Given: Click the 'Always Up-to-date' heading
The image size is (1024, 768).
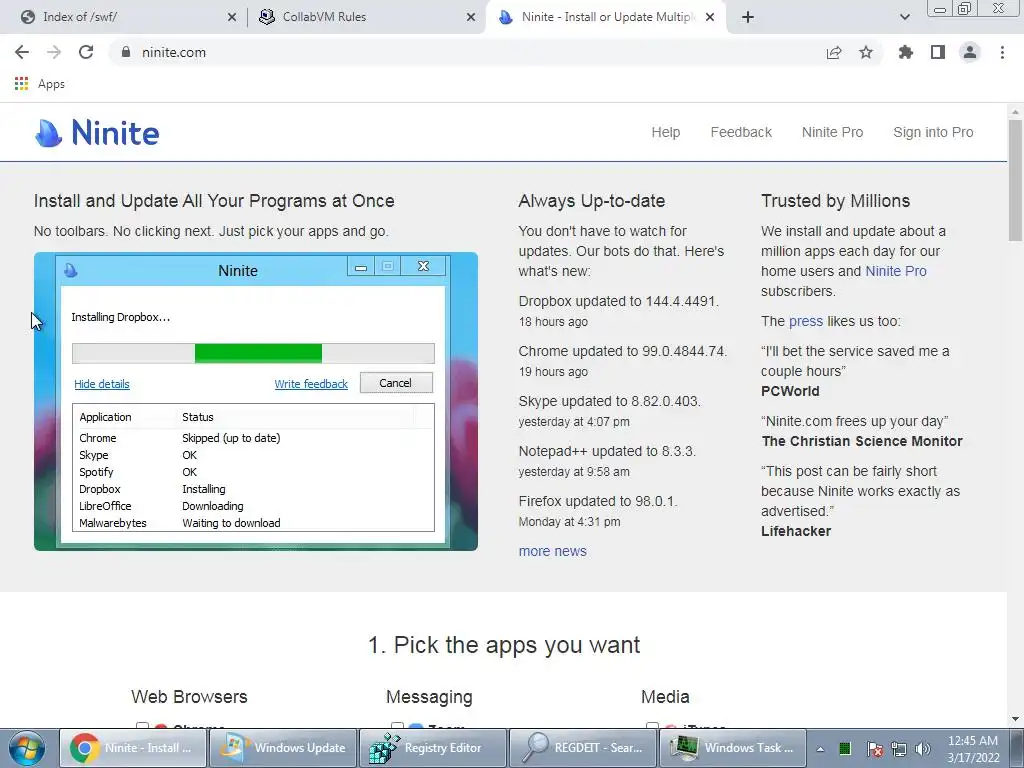Looking at the screenshot, I should 592,200.
